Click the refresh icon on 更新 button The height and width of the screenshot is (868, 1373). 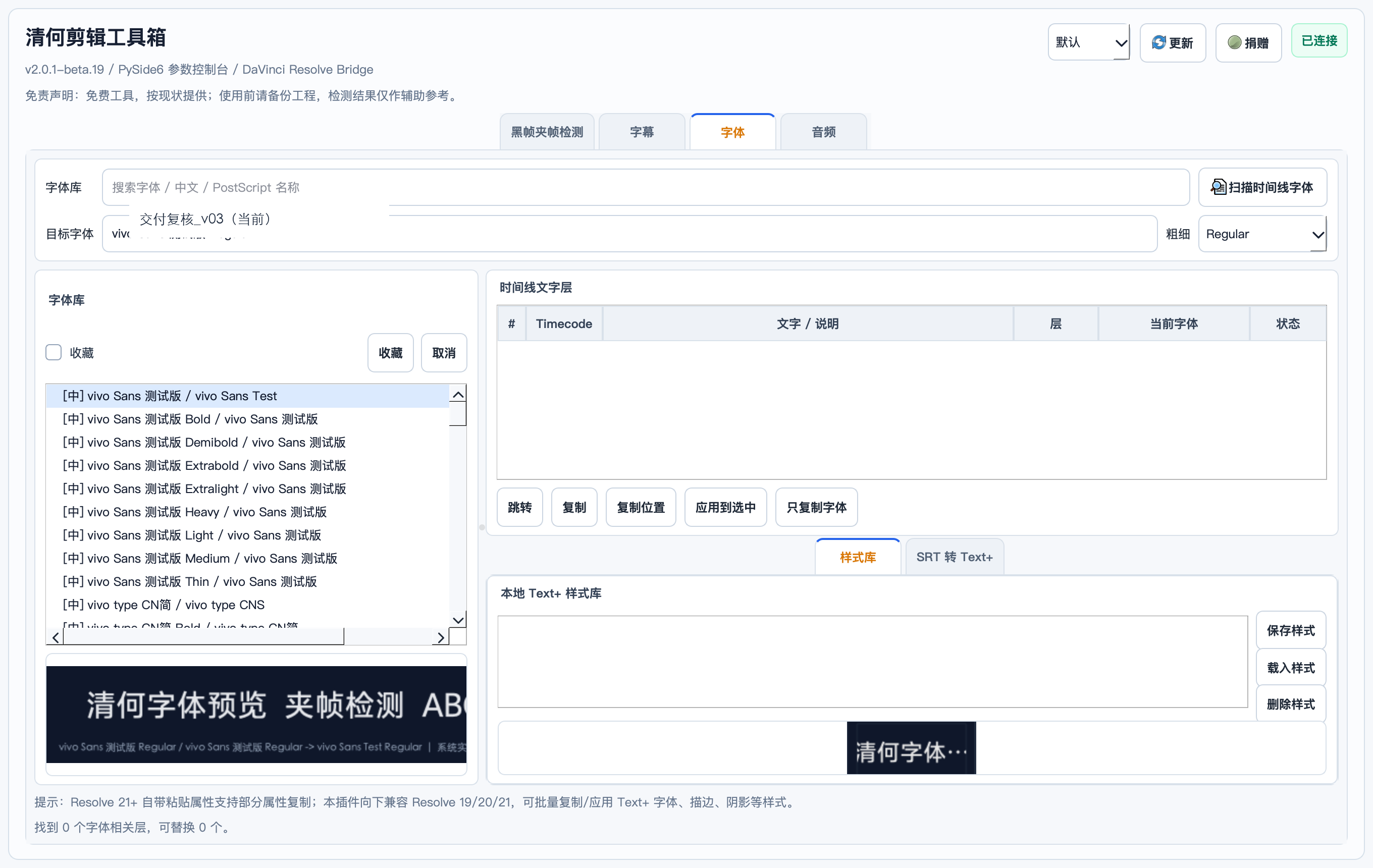pyautogui.click(x=1158, y=43)
